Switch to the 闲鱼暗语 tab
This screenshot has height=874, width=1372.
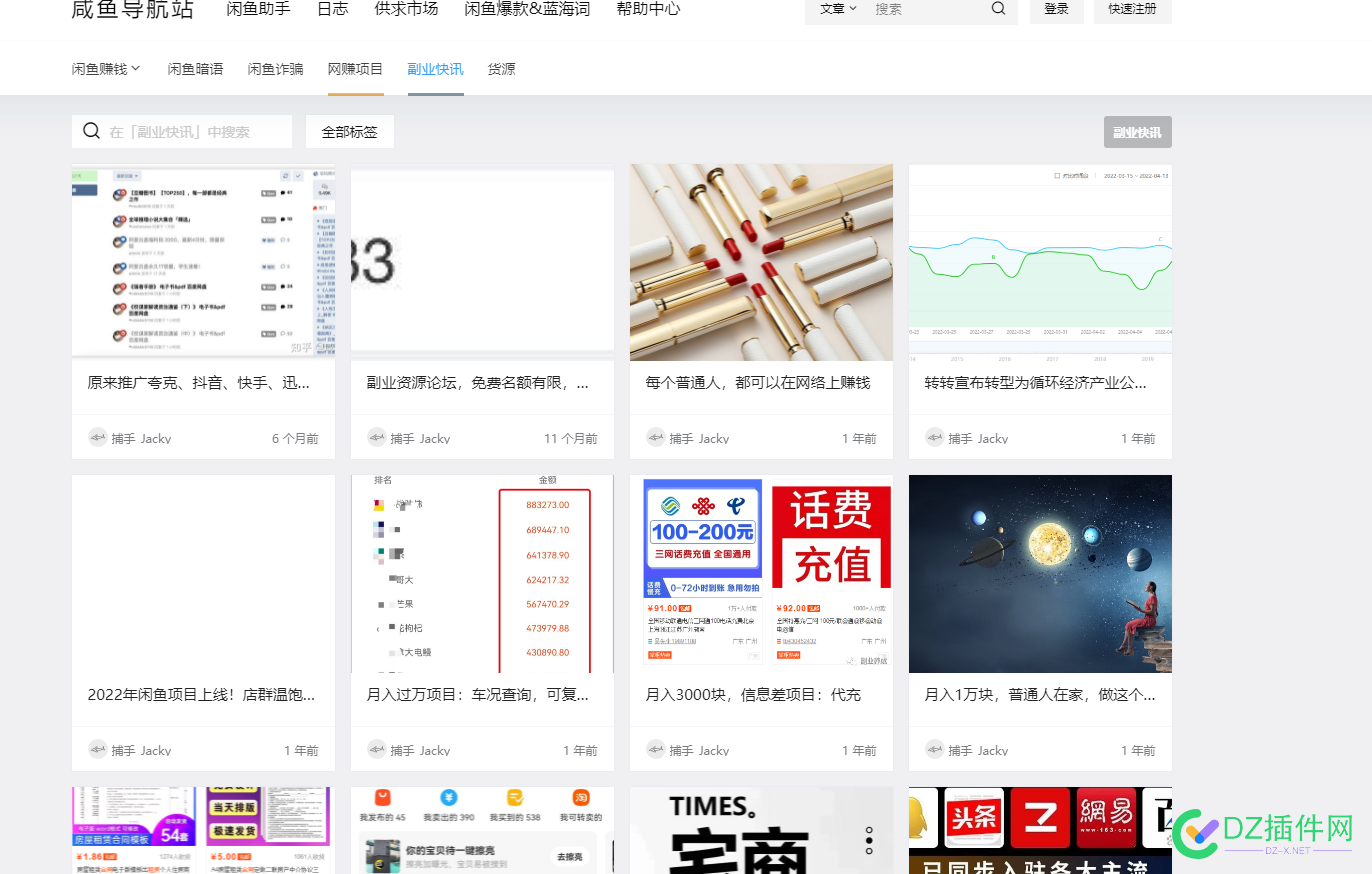[195, 69]
